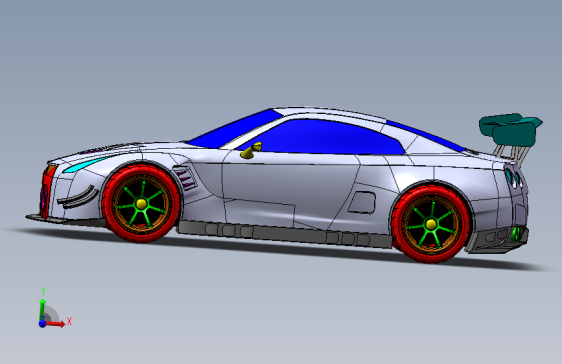The width and height of the screenshot is (562, 364).
Task: Select the rear diffuser
Action: tap(496, 241)
